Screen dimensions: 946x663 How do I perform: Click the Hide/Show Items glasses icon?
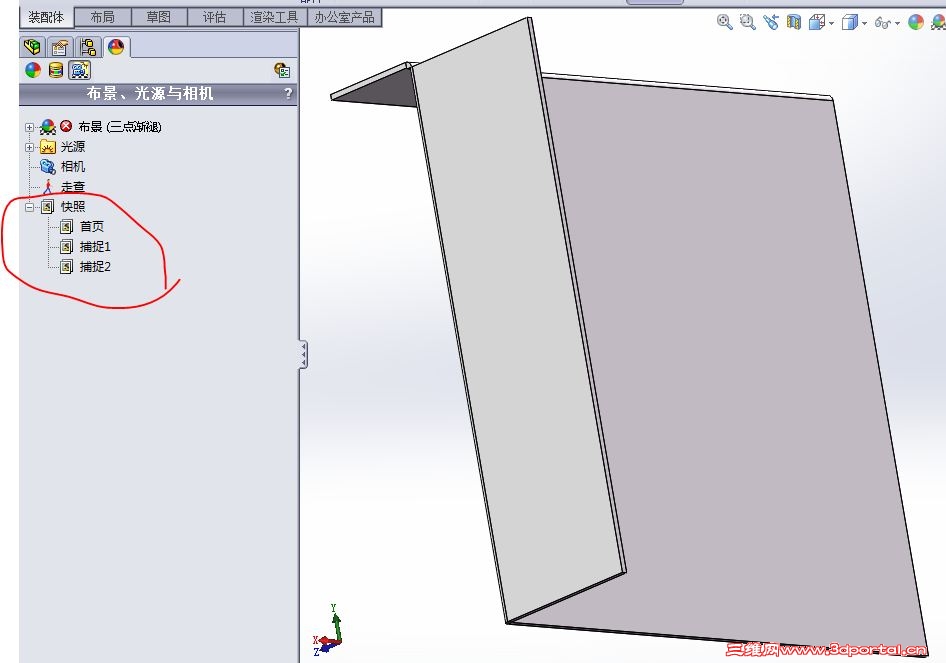click(882, 24)
